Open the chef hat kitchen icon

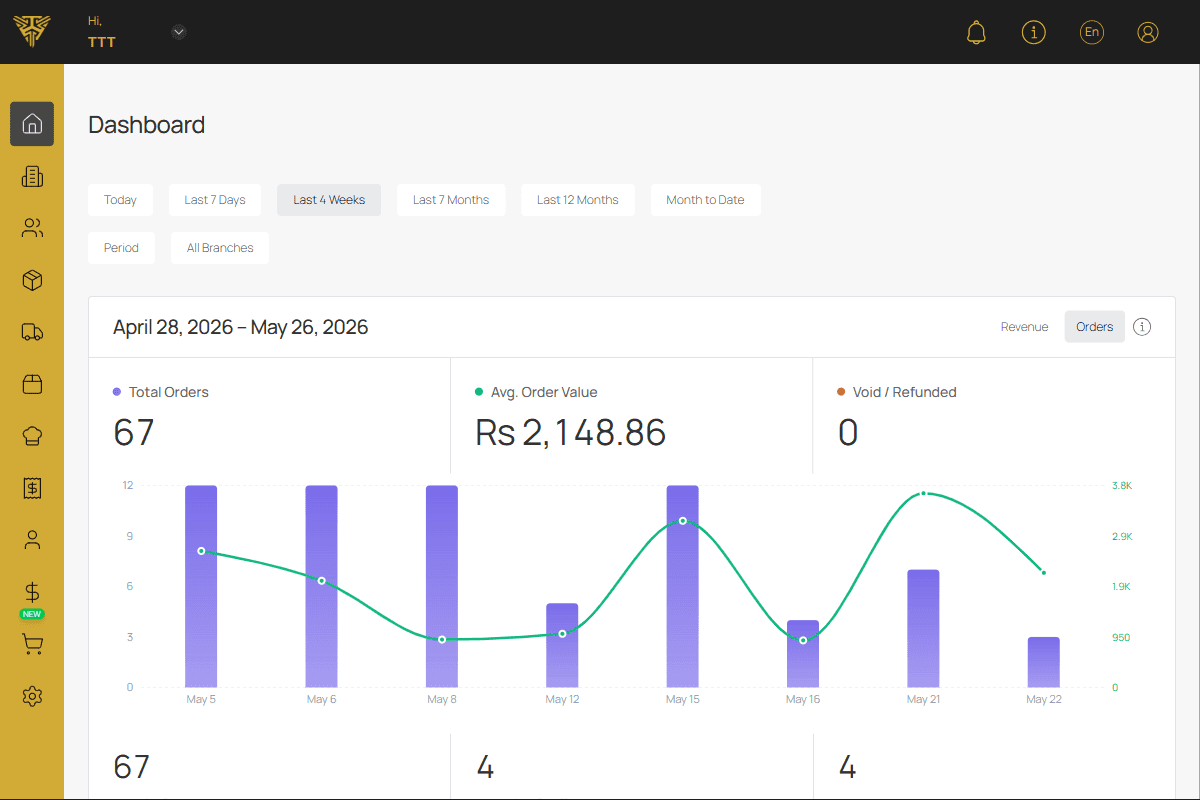[x=32, y=436]
